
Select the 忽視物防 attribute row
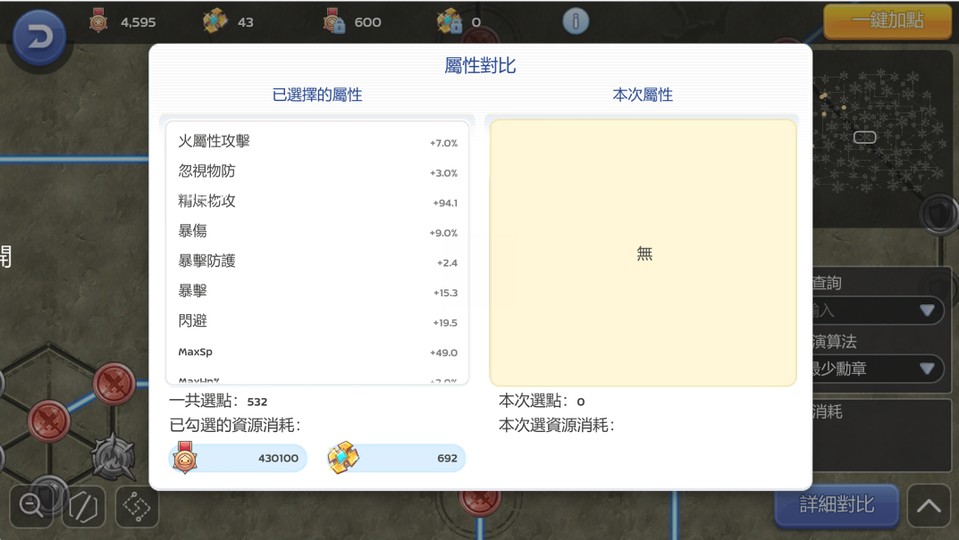(x=317, y=172)
